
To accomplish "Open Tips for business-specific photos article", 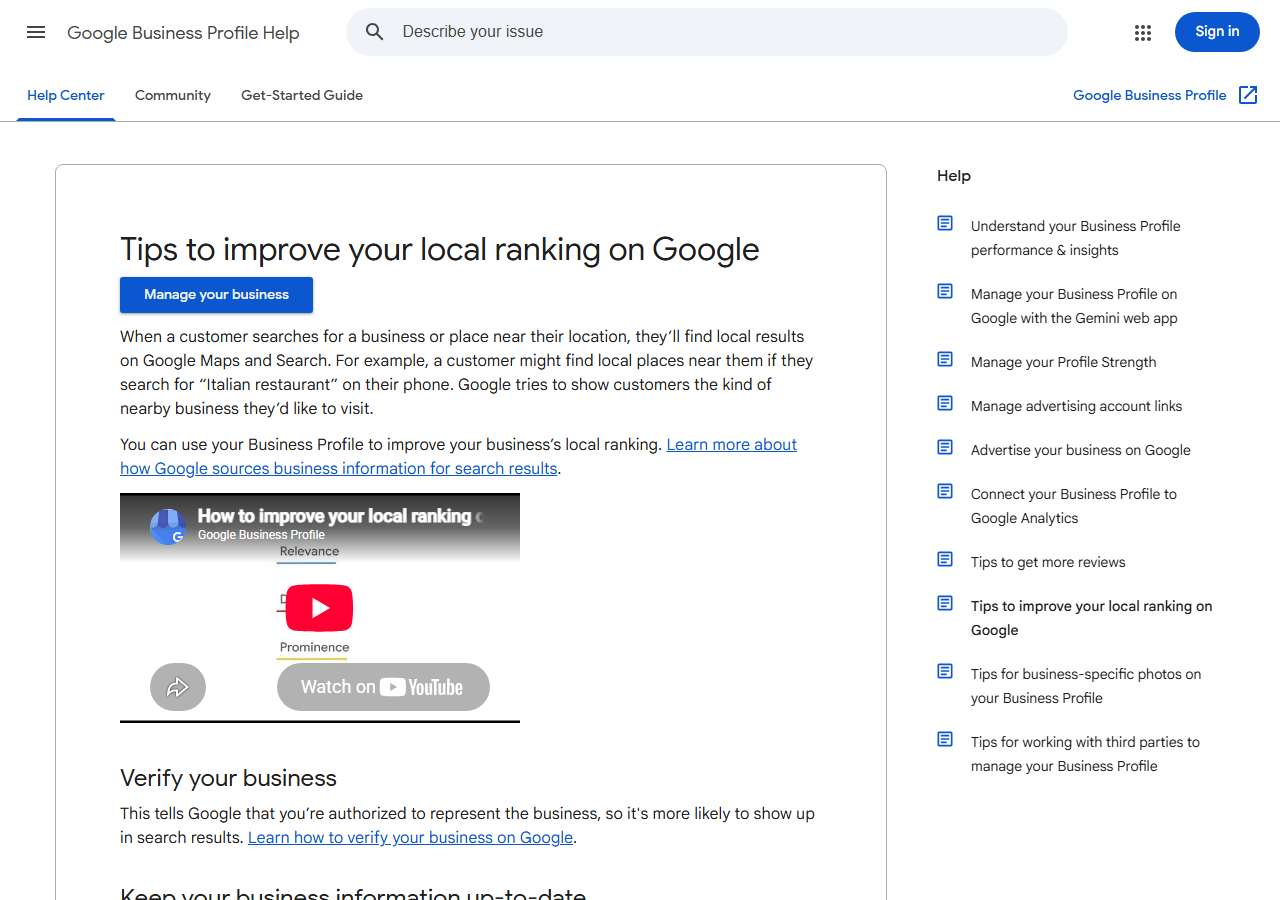I will coord(1086,686).
